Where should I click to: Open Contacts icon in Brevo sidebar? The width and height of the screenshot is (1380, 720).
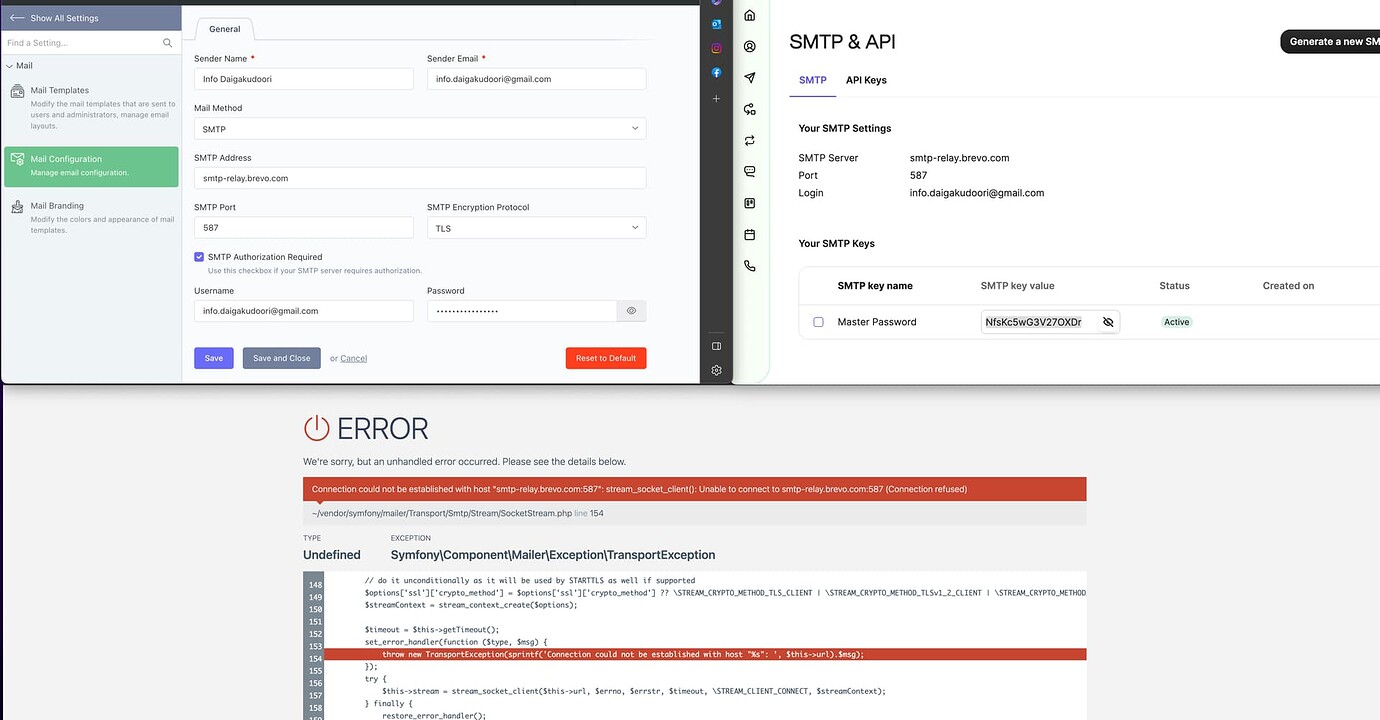tap(749, 47)
